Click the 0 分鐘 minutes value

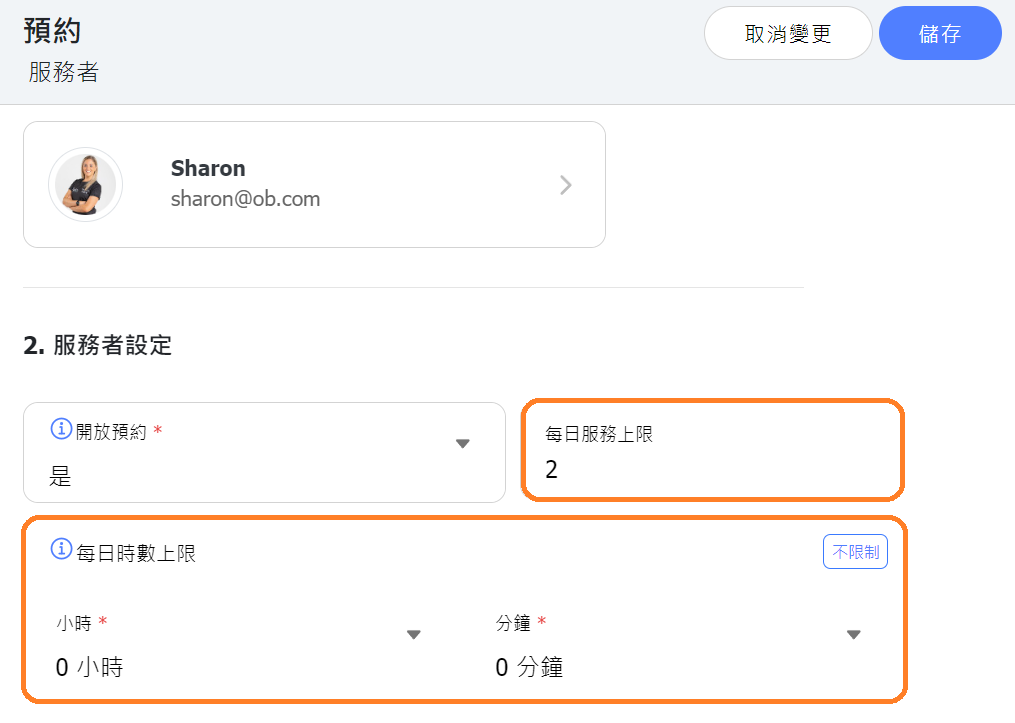[529, 667]
